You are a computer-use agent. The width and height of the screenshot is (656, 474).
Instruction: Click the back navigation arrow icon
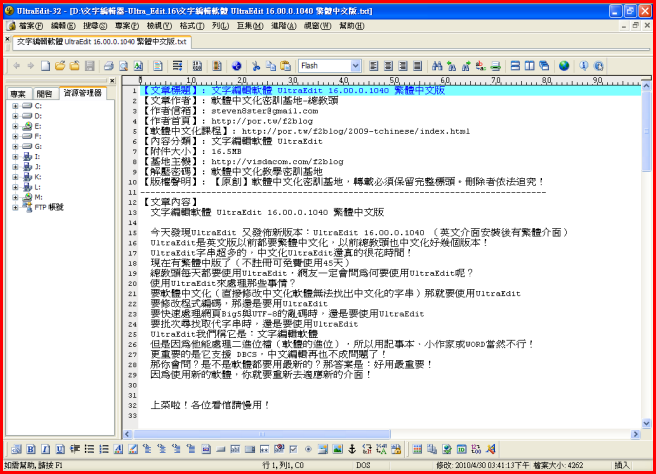(x=16, y=66)
